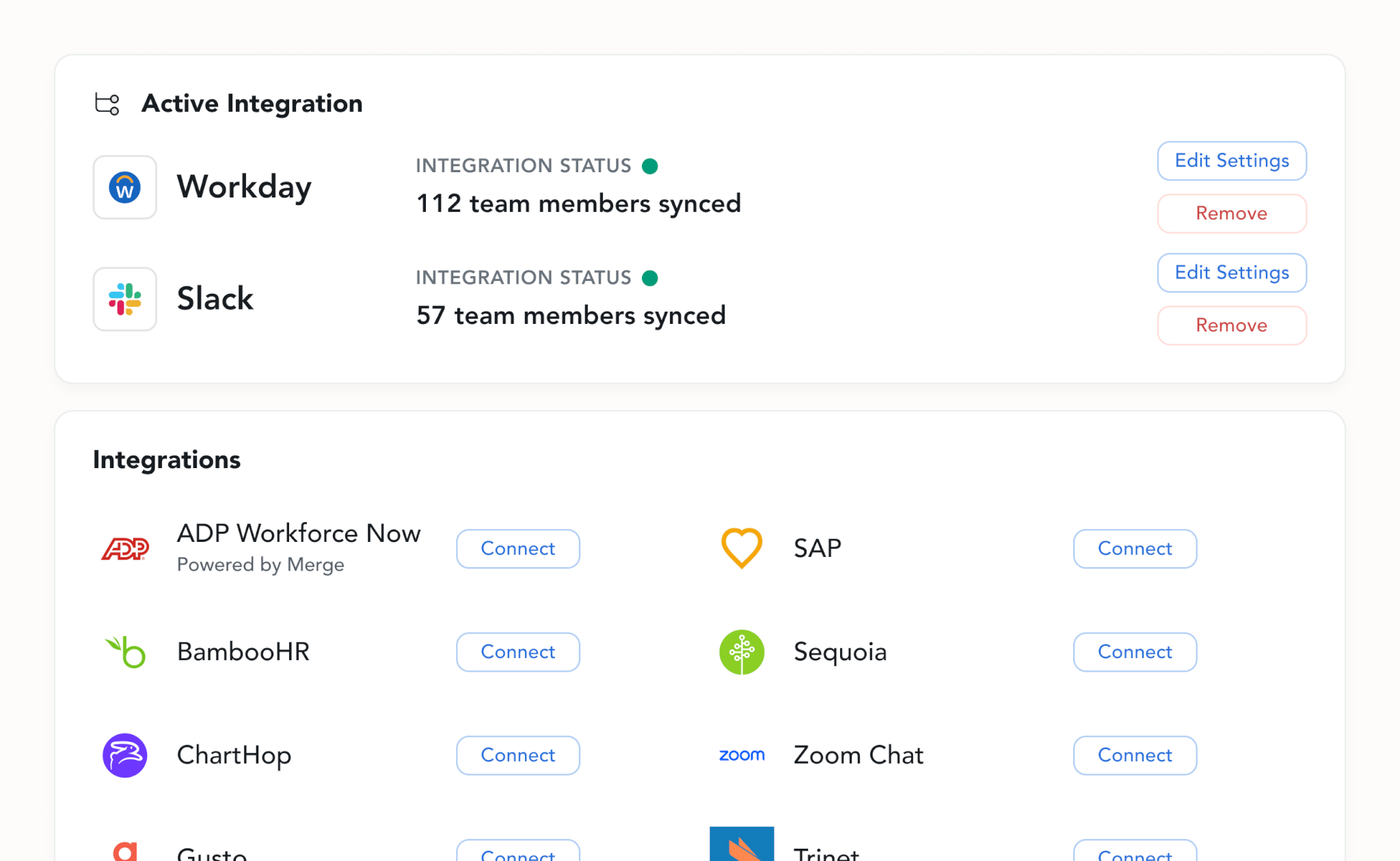Click Workday green status indicator dot
Screen dimensions: 1400x861
pyautogui.click(x=650, y=166)
